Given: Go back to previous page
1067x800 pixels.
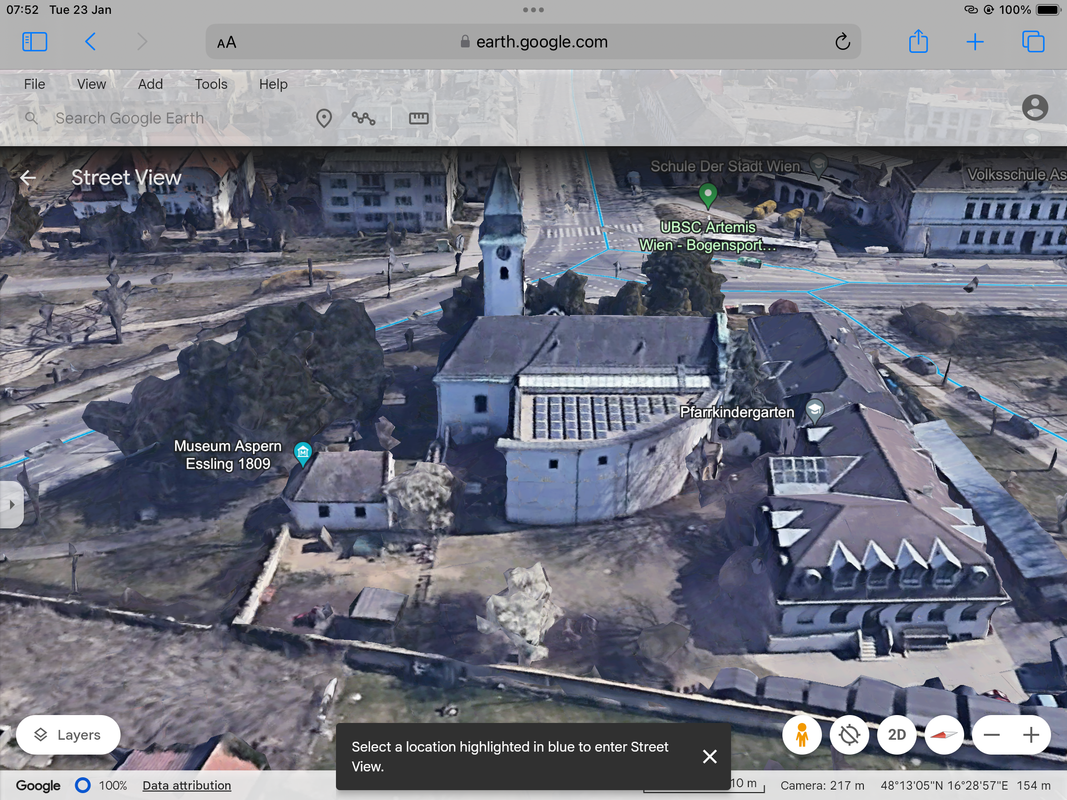Looking at the screenshot, I should [x=91, y=42].
